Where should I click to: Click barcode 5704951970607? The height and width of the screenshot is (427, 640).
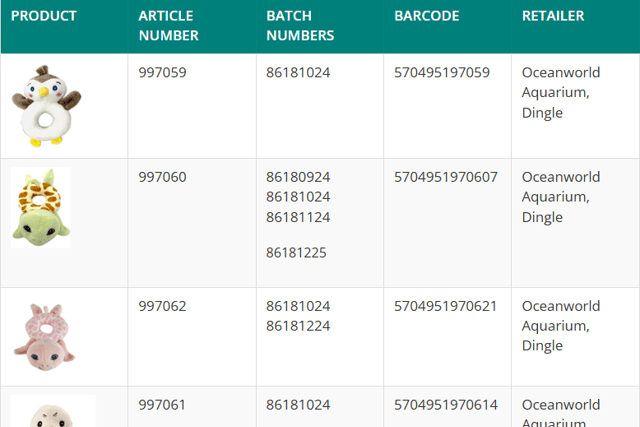click(446, 177)
